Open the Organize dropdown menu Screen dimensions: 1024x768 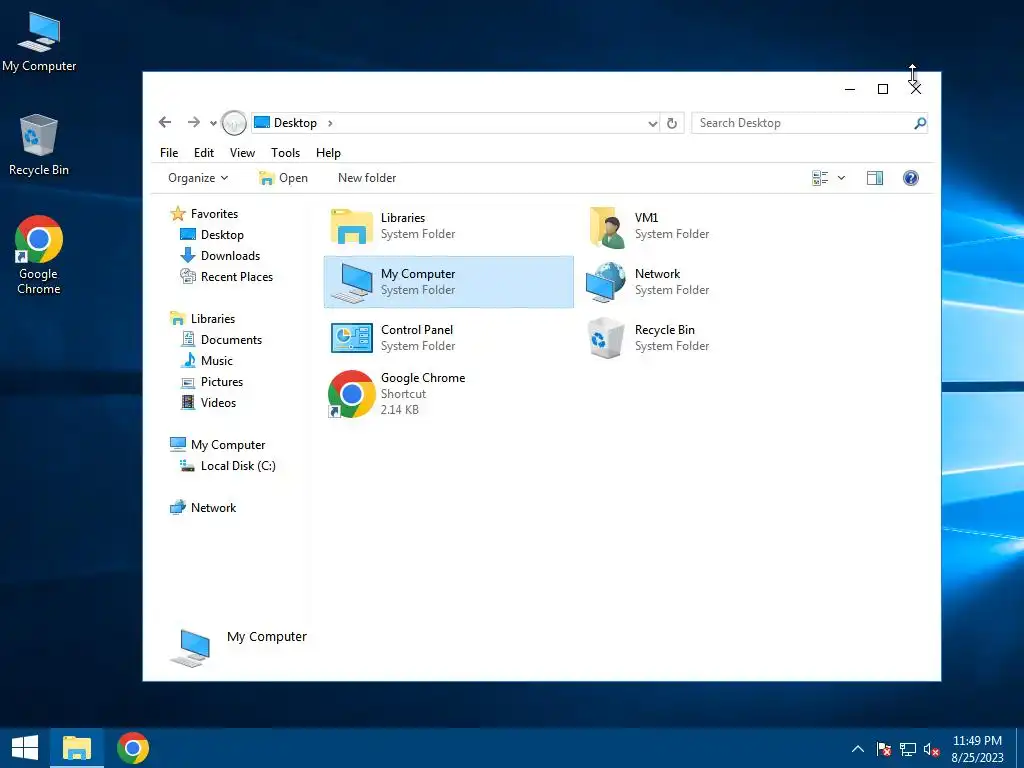(198, 178)
